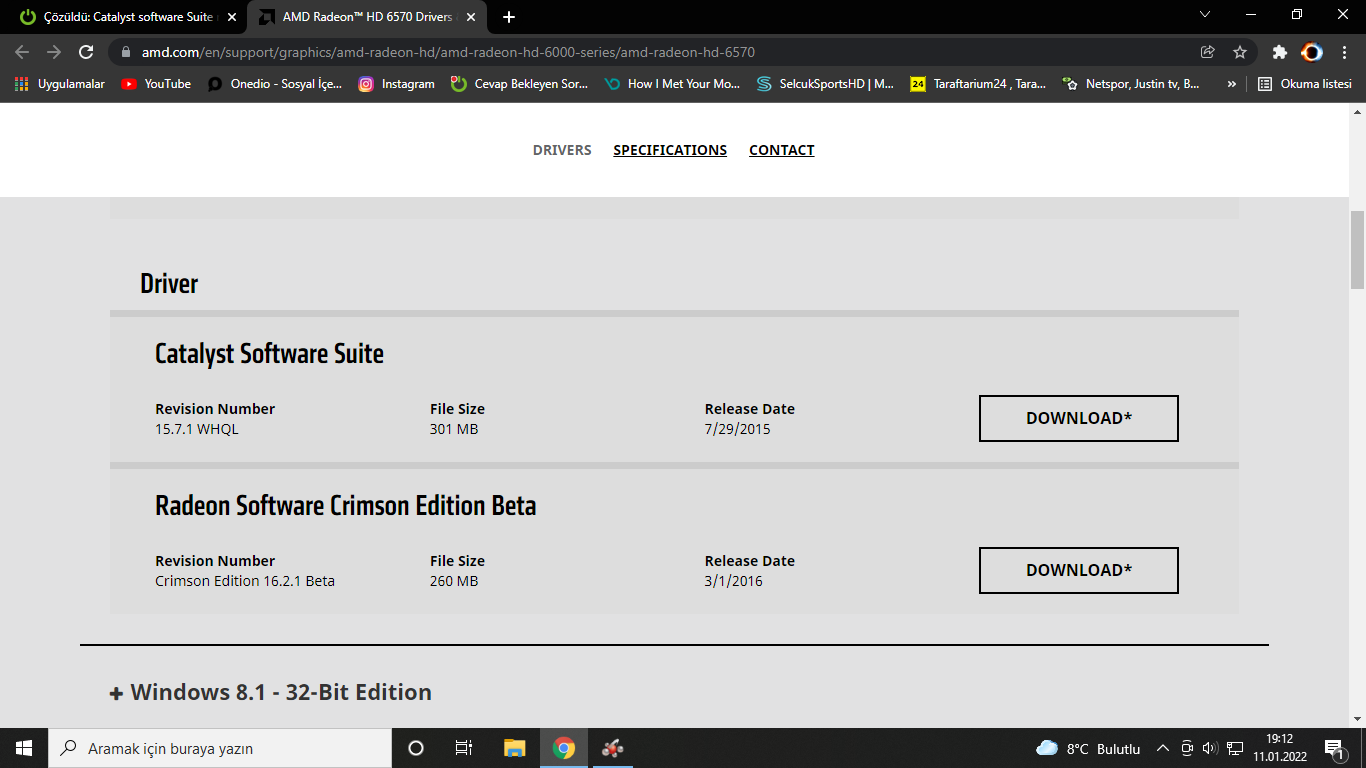Bookmark this page with the star icon
Screen dimensions: 1366x768
pyautogui.click(x=1240, y=52)
